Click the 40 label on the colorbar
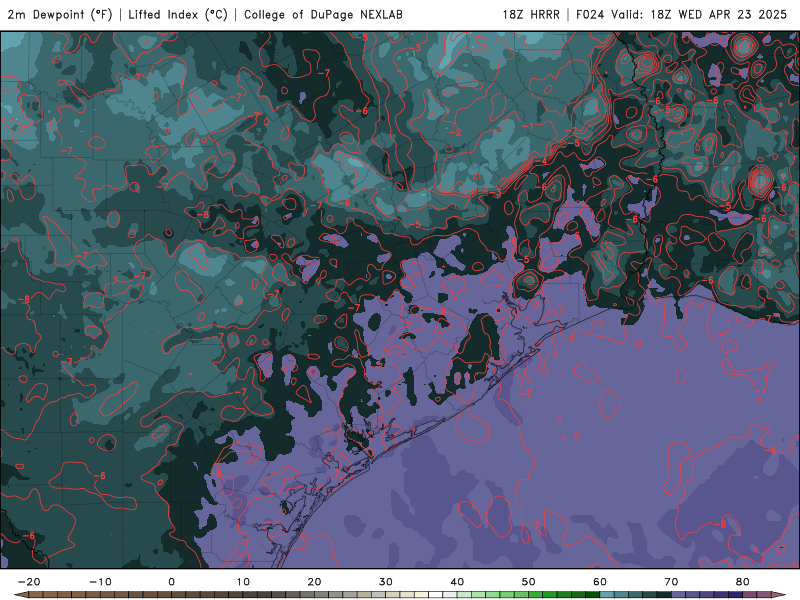 pos(457,582)
